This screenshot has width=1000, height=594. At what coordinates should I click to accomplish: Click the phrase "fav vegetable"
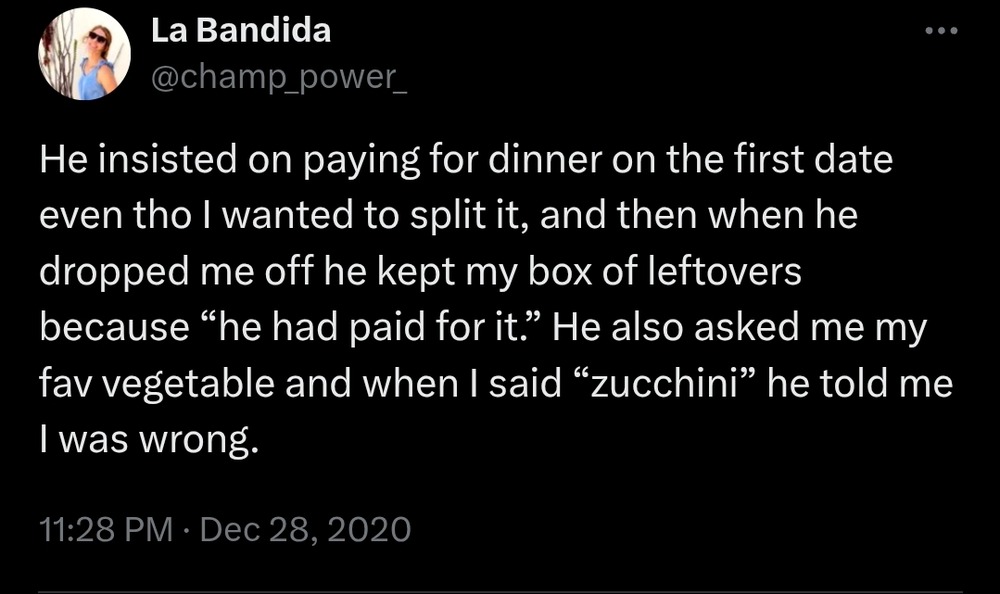(157, 384)
